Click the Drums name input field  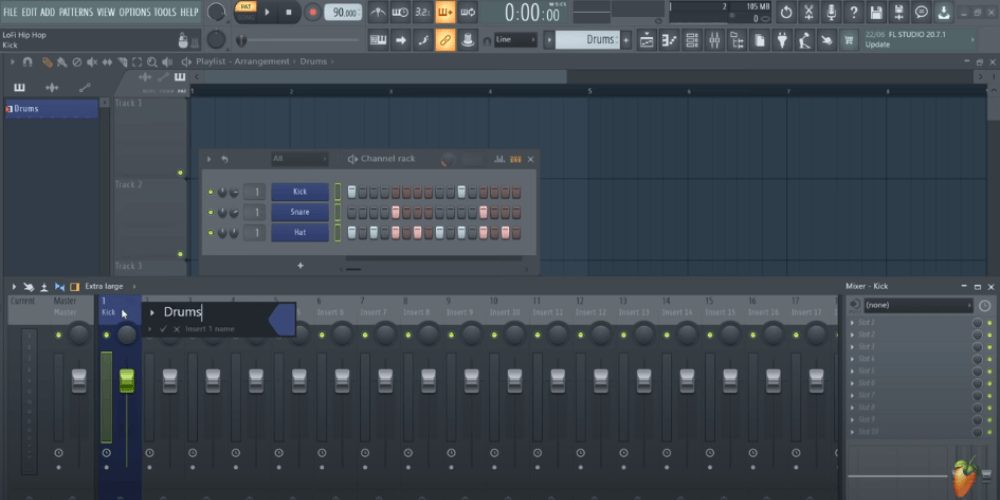pyautogui.click(x=214, y=312)
